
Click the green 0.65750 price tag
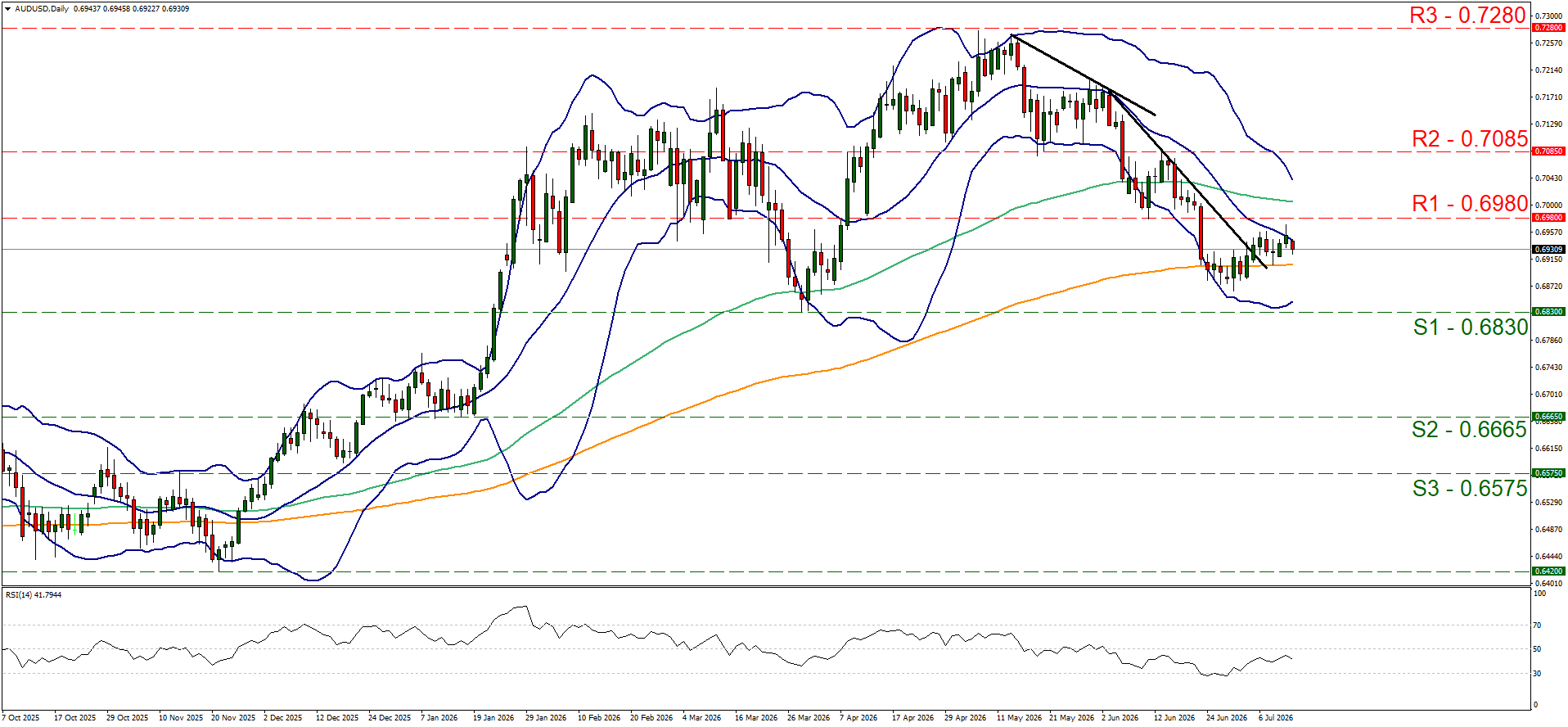point(1548,473)
